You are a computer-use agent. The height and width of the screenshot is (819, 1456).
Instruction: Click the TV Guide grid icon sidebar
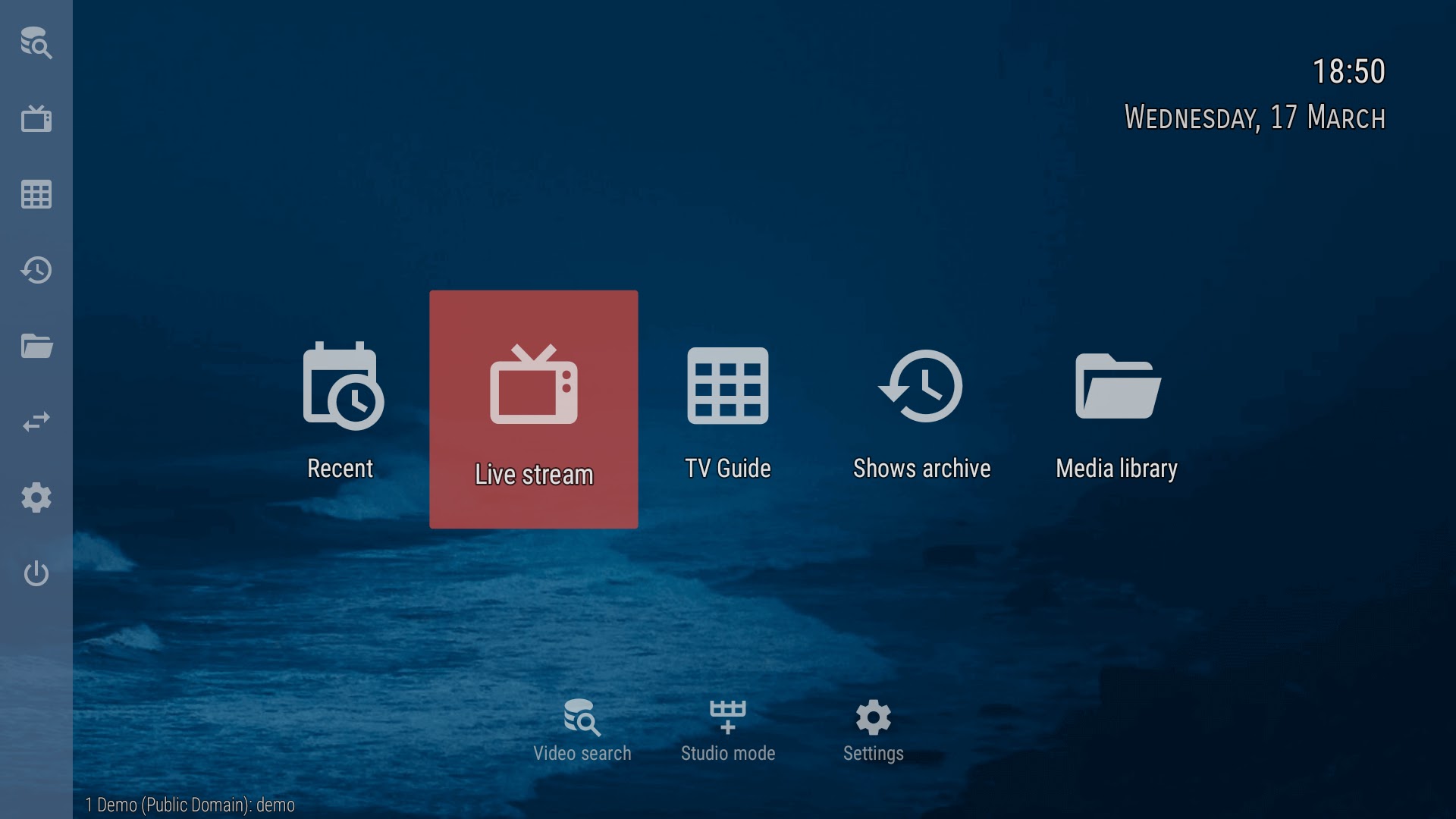click(x=36, y=195)
